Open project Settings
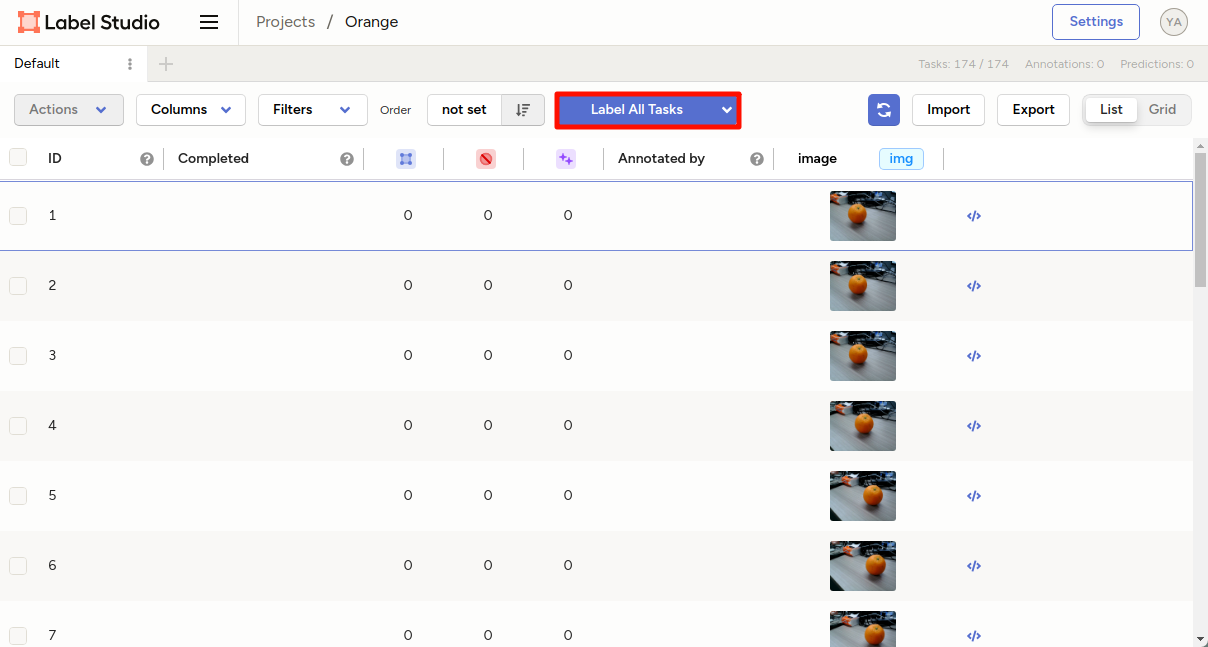This screenshot has height=647, width=1208. pos(1096,22)
